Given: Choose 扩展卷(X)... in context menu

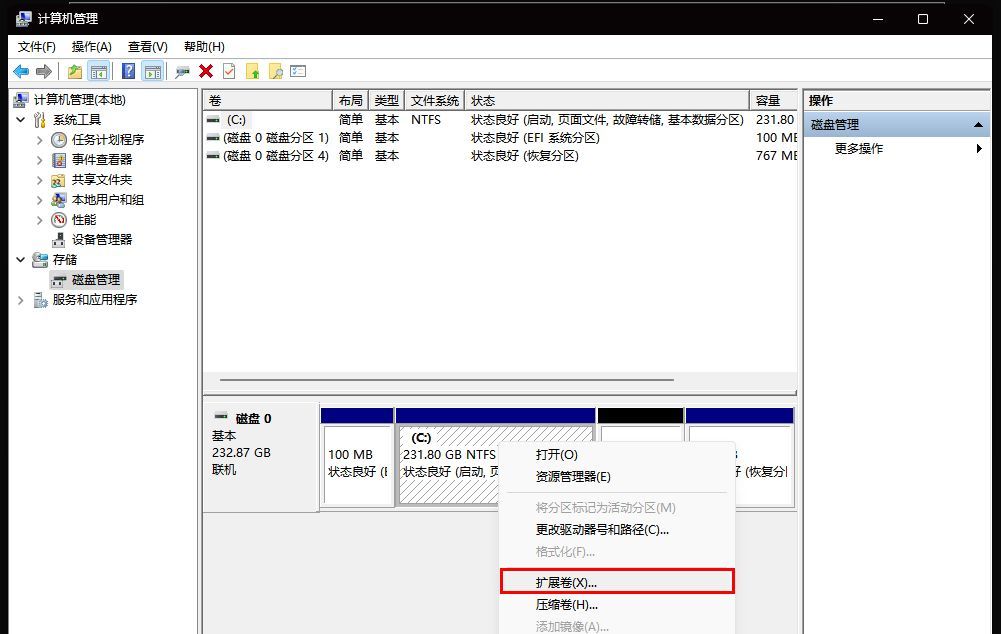Looking at the screenshot, I should [617, 582].
